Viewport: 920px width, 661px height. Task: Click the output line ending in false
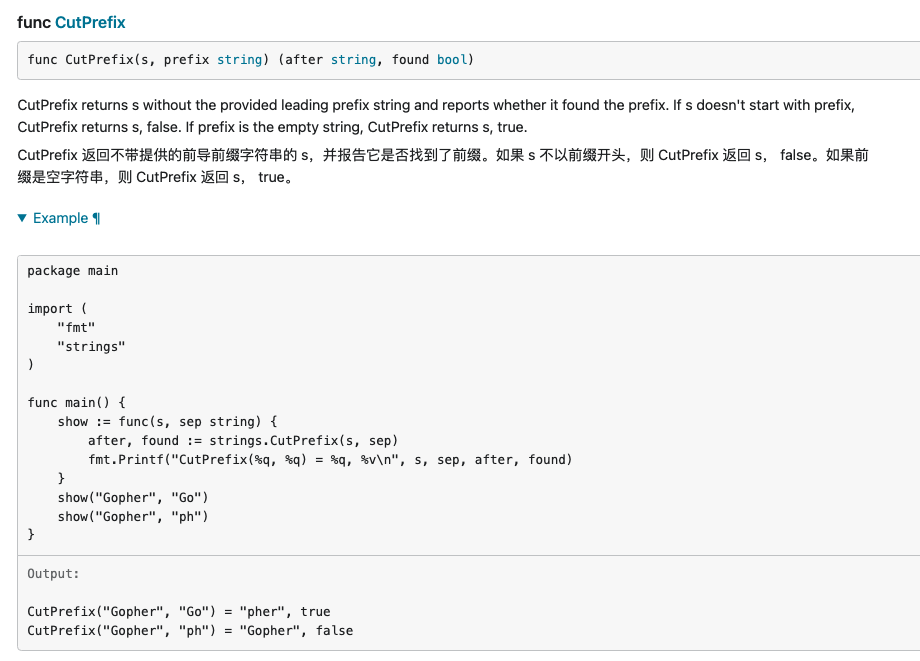point(190,631)
